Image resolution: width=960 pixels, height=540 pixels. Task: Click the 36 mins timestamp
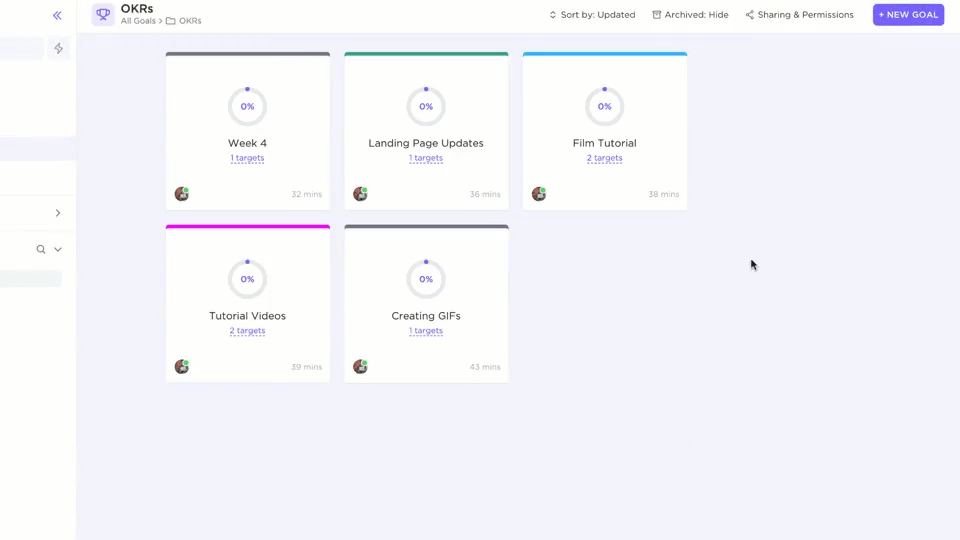[x=485, y=194]
